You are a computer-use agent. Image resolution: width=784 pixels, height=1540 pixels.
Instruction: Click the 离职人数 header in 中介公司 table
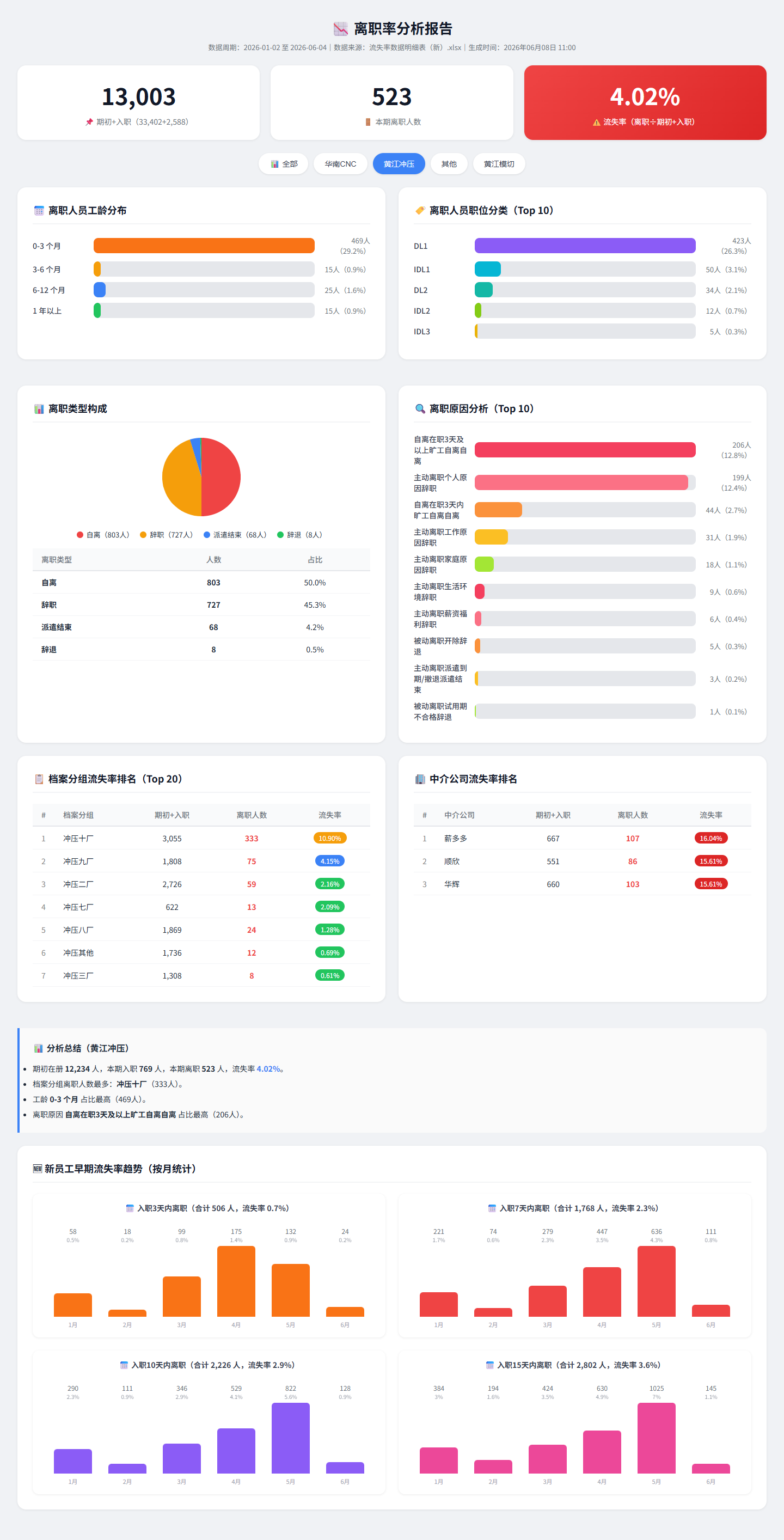coord(633,815)
